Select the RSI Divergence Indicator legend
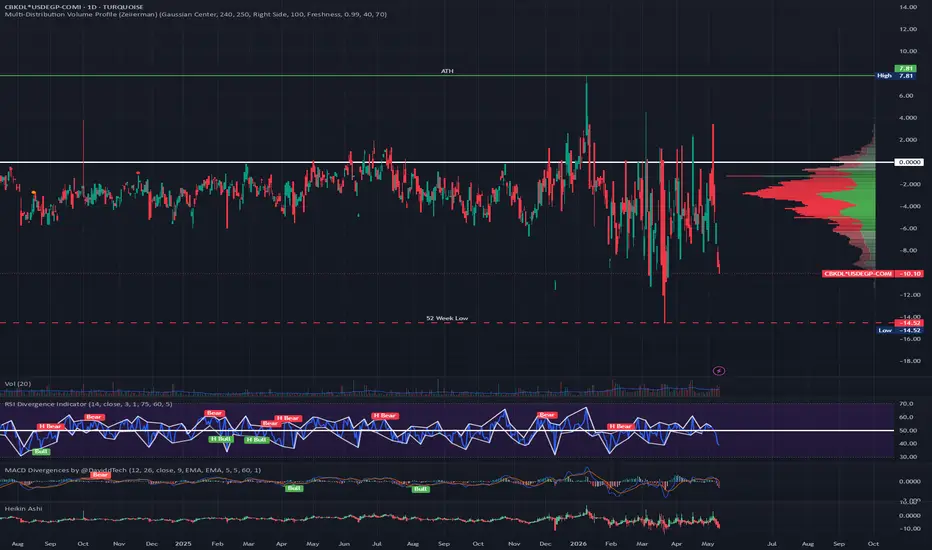This screenshot has height=550, width=932. [89, 404]
